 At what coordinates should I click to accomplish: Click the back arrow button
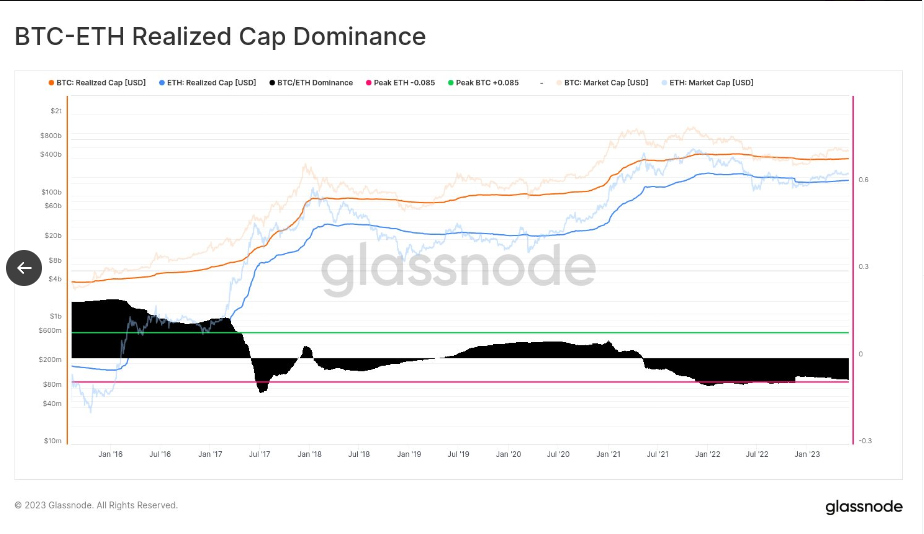24,267
